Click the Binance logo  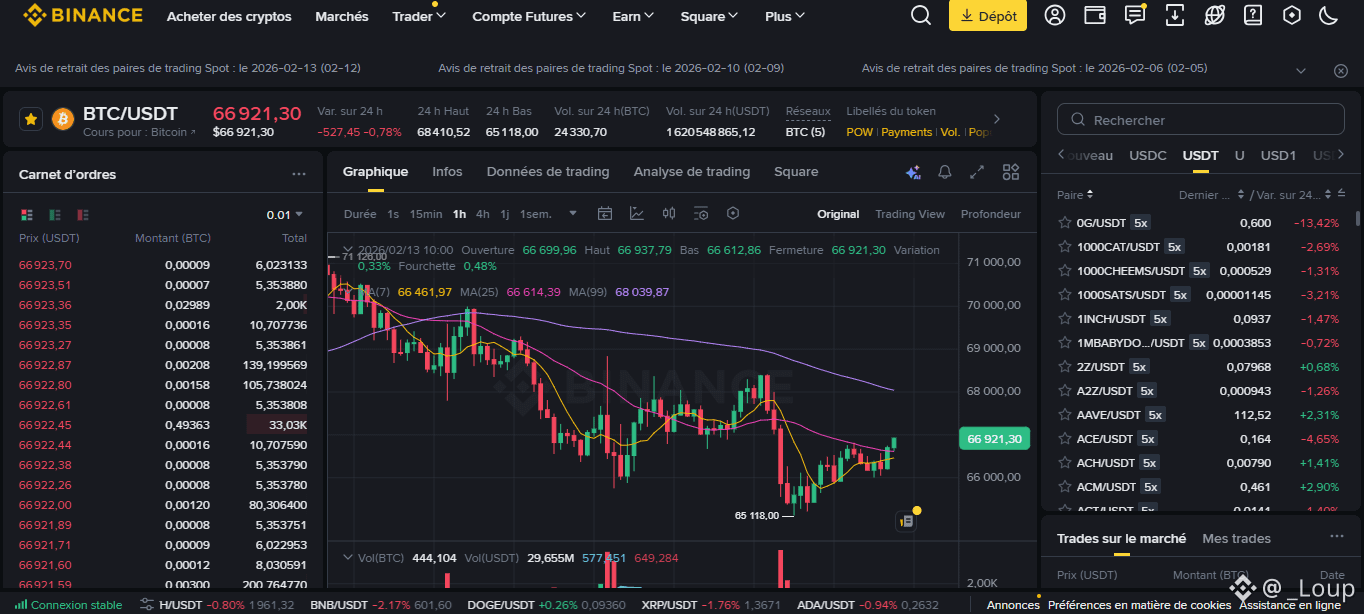(x=83, y=16)
